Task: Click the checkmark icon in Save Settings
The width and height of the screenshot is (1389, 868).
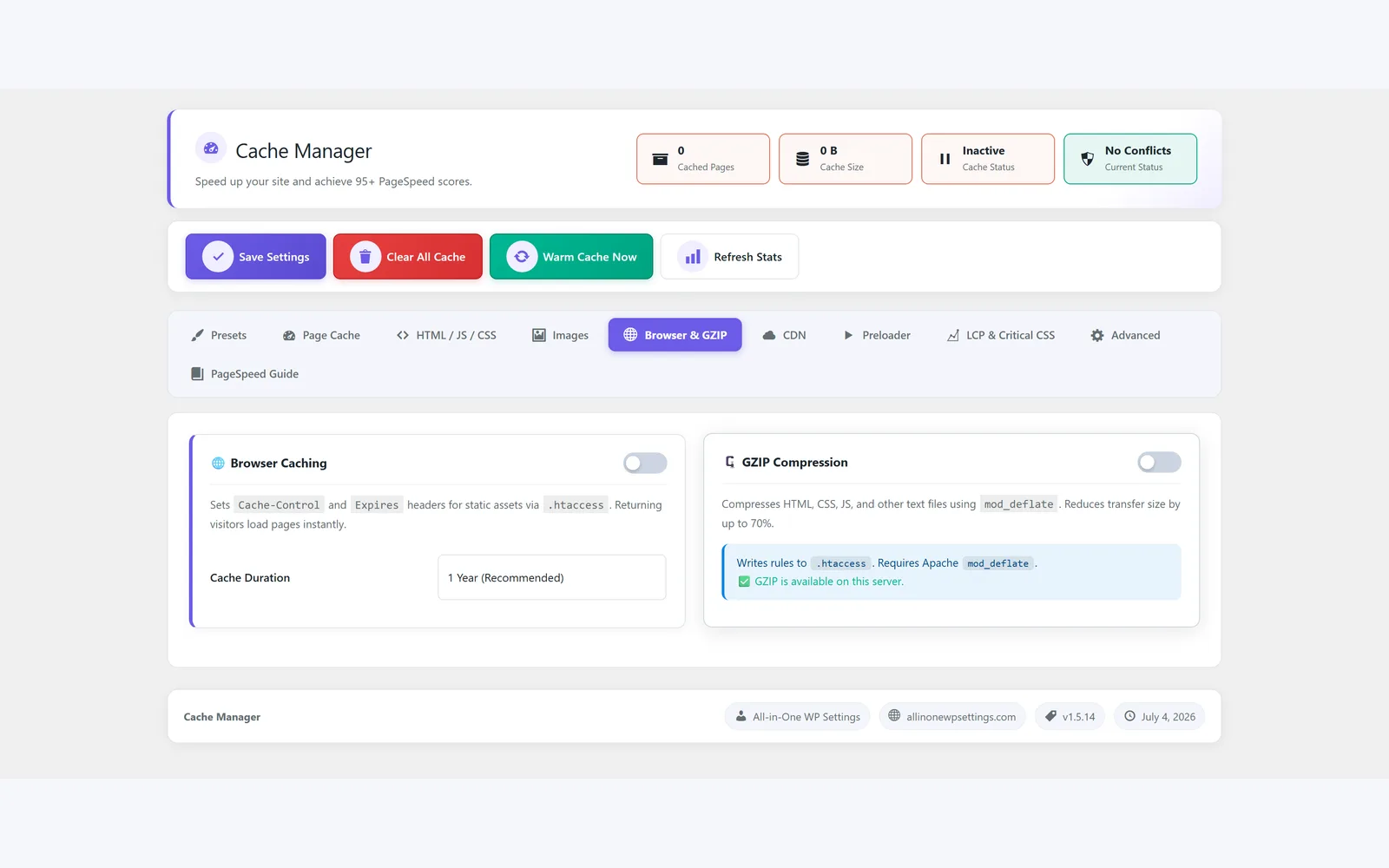Action: pyautogui.click(x=218, y=257)
